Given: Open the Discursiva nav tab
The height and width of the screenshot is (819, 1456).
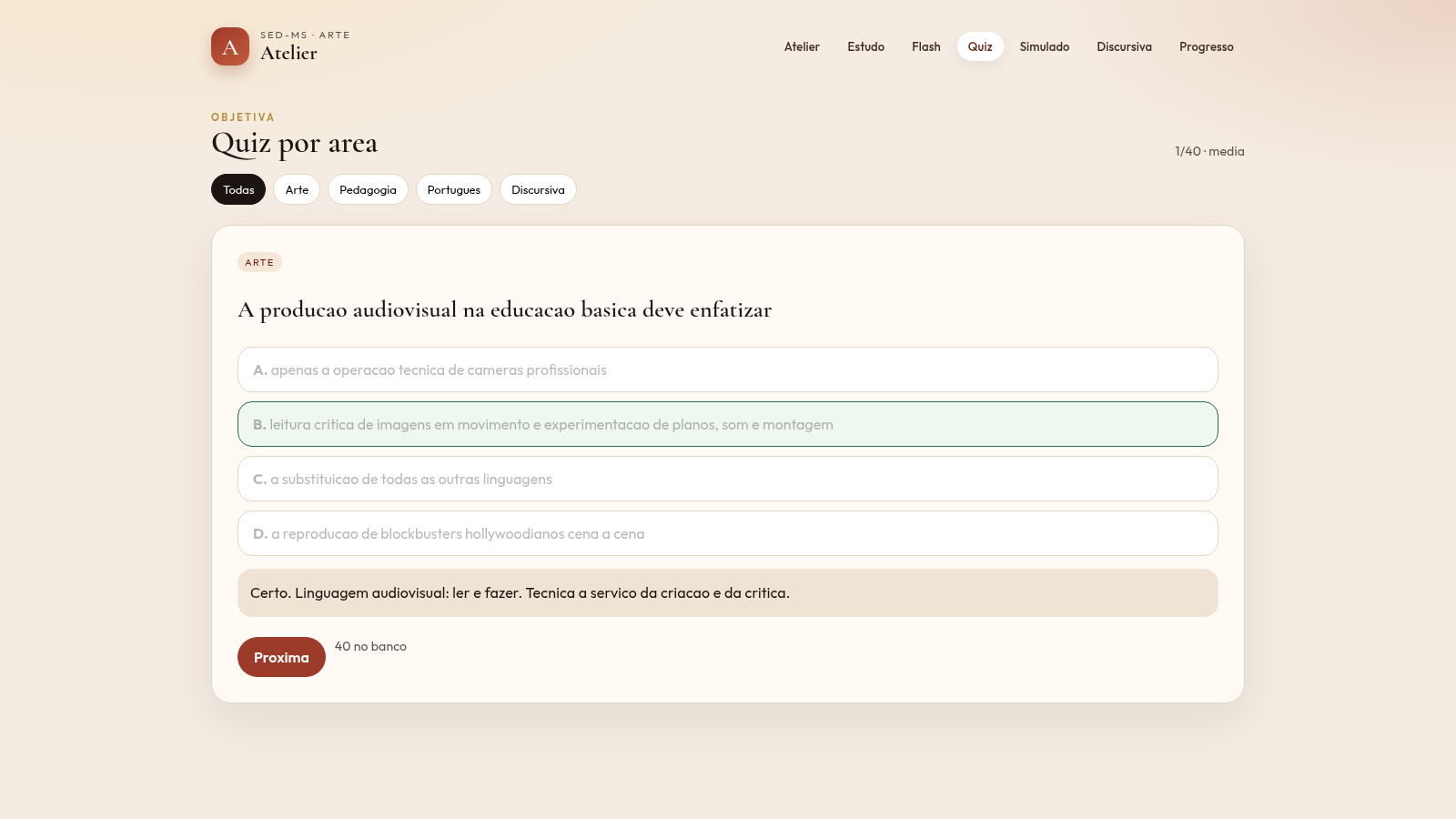Looking at the screenshot, I should 1124,46.
